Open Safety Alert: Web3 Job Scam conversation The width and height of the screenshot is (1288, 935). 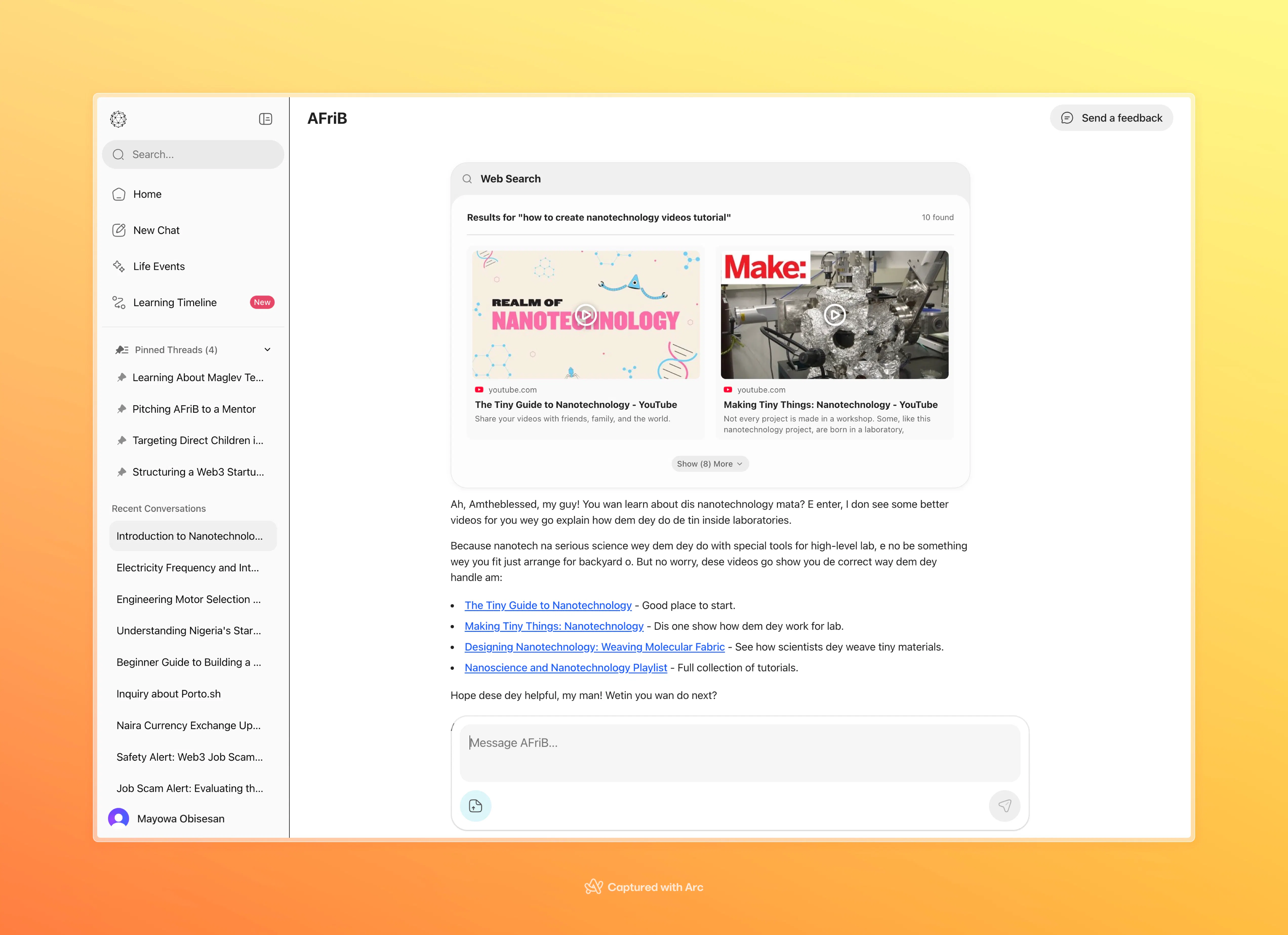click(193, 757)
